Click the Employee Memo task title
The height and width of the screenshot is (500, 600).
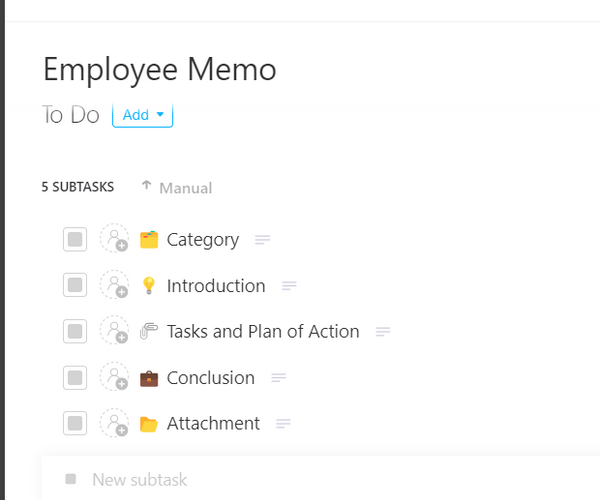point(160,69)
